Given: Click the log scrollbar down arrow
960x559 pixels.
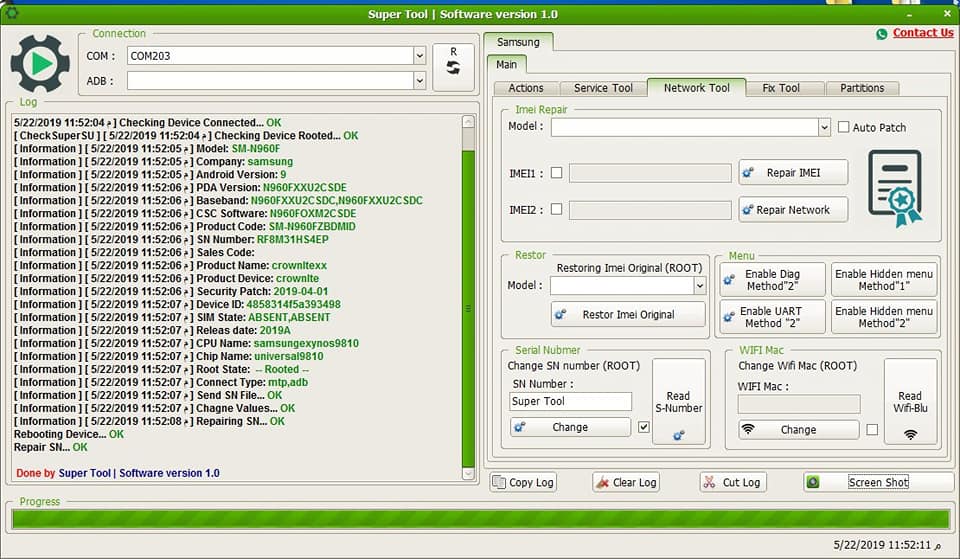Looking at the screenshot, I should 468,473.
